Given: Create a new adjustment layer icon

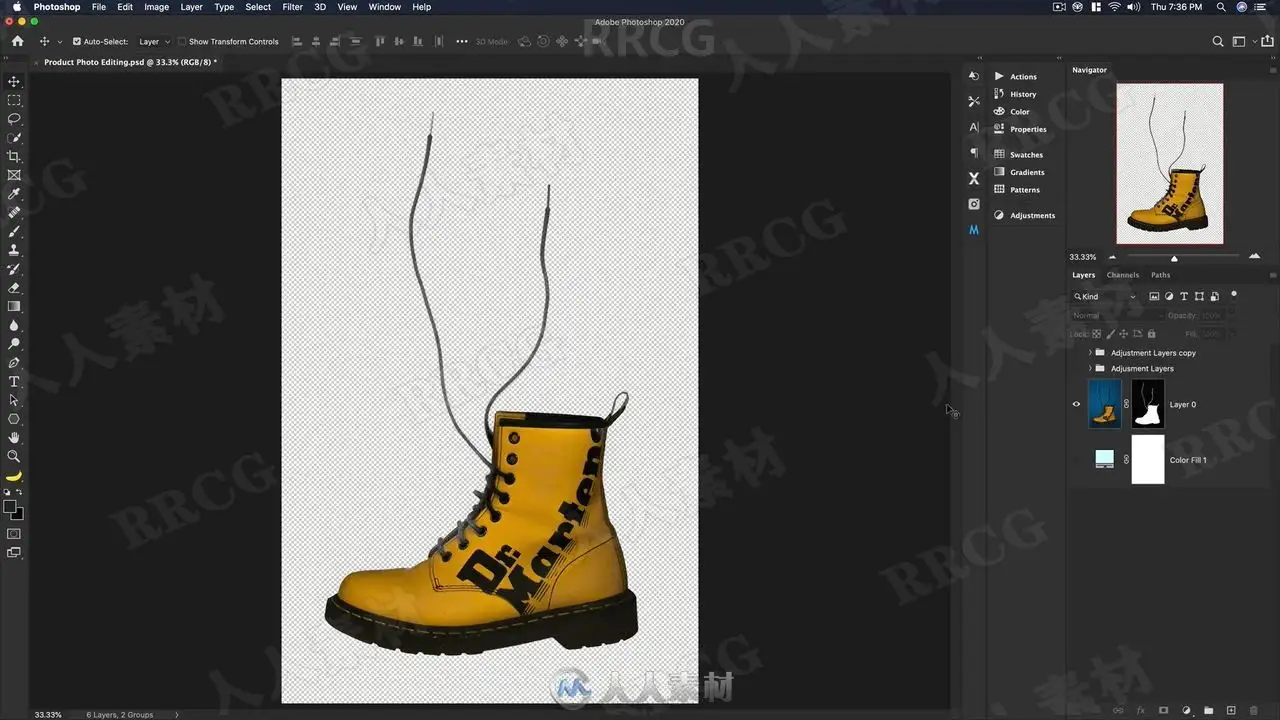Looking at the screenshot, I should click(x=1186, y=710).
